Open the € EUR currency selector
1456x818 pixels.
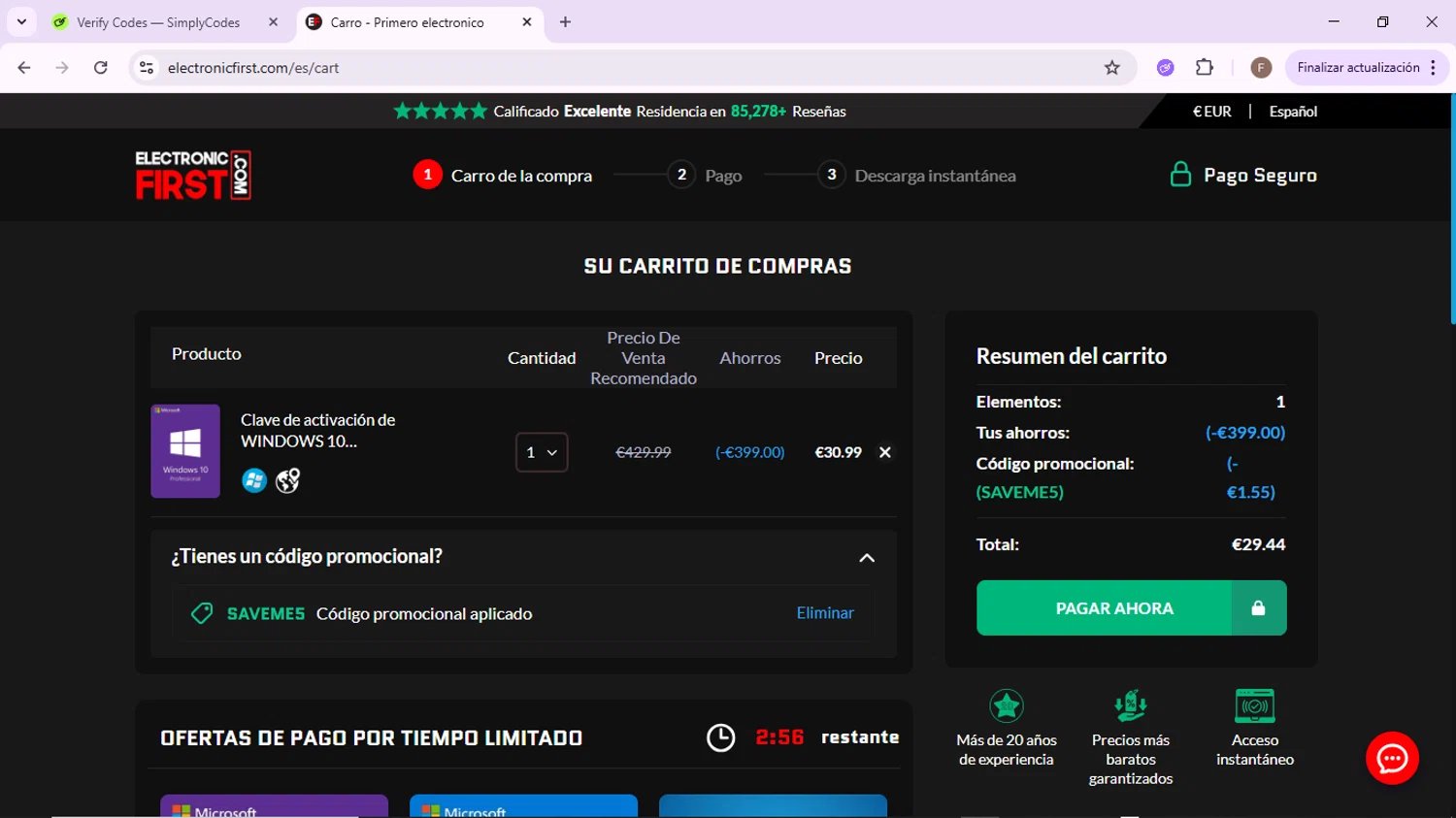[x=1211, y=112]
